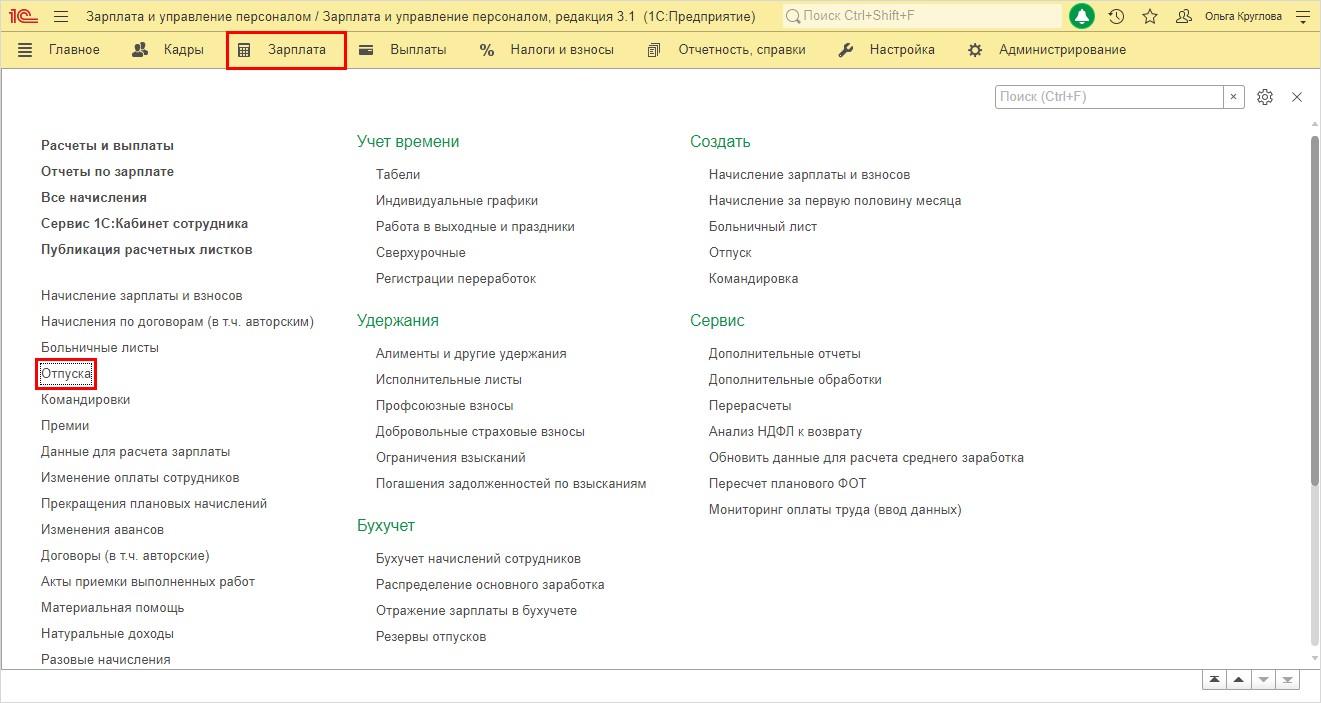Open Данные для расчета зарплаты
This screenshot has height=703, width=1321.
coord(135,451)
